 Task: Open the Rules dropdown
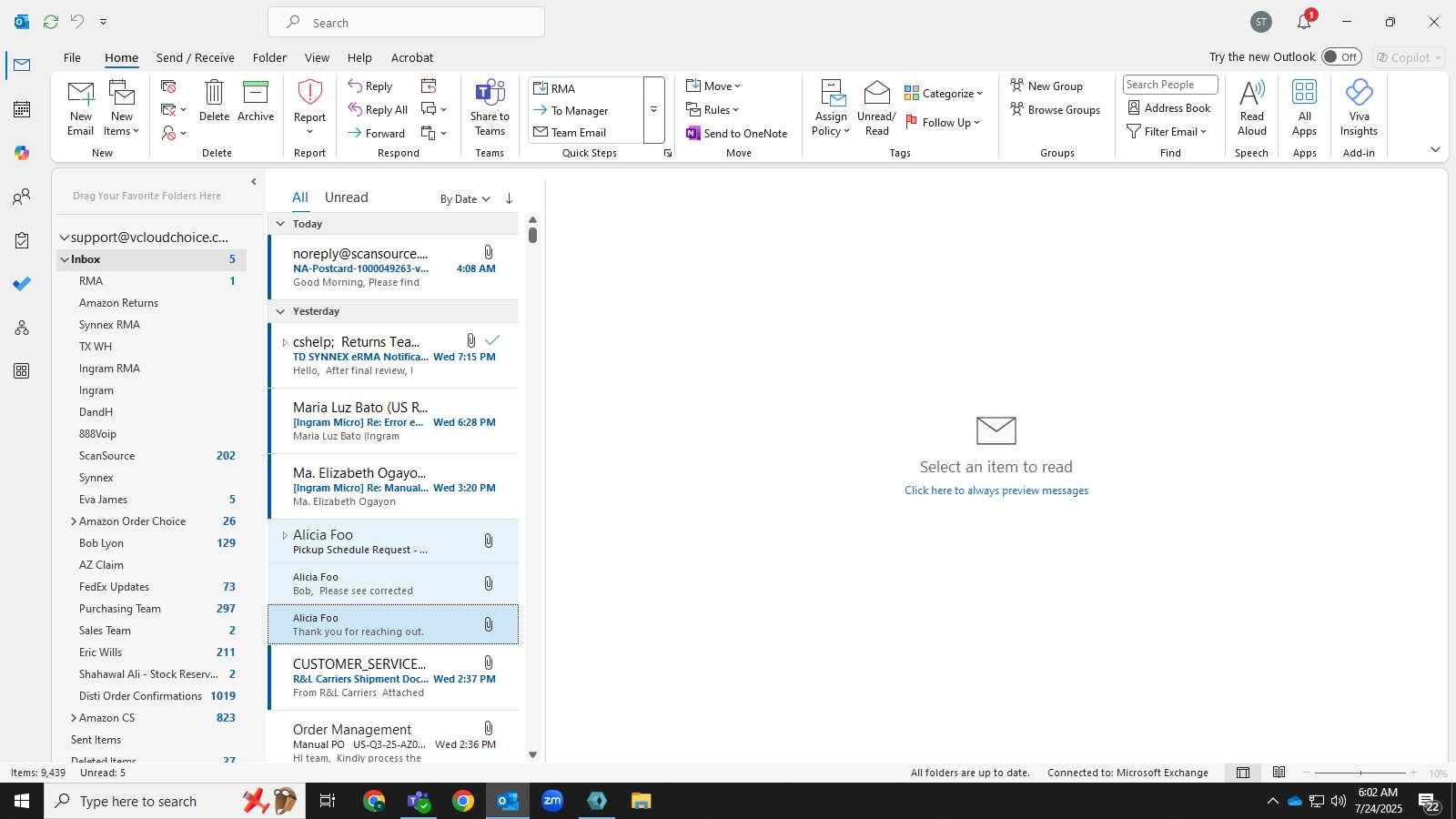point(713,110)
